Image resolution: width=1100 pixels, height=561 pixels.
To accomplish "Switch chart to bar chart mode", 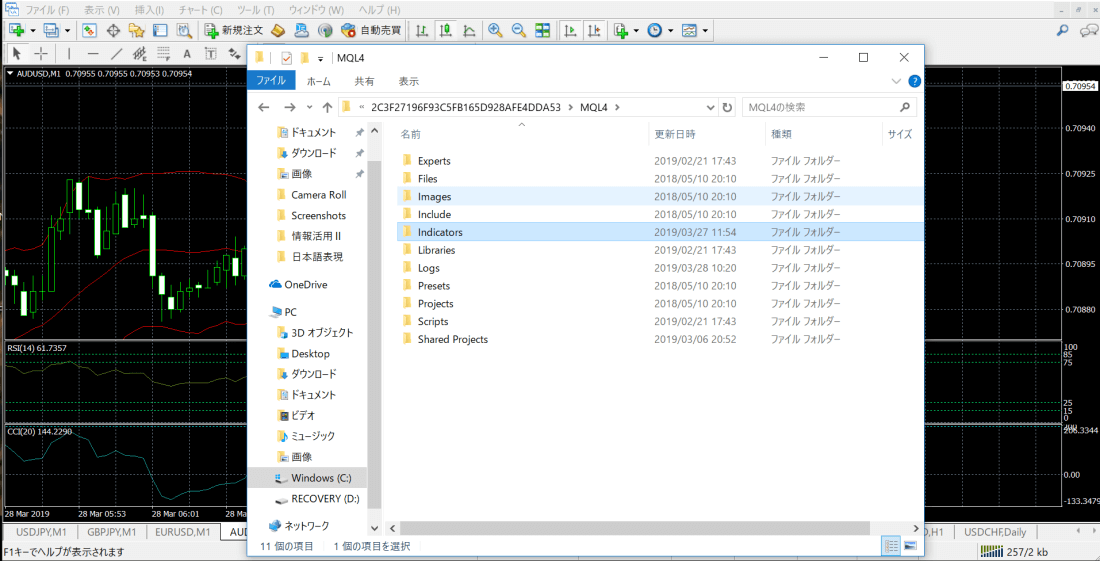I will pos(422,30).
